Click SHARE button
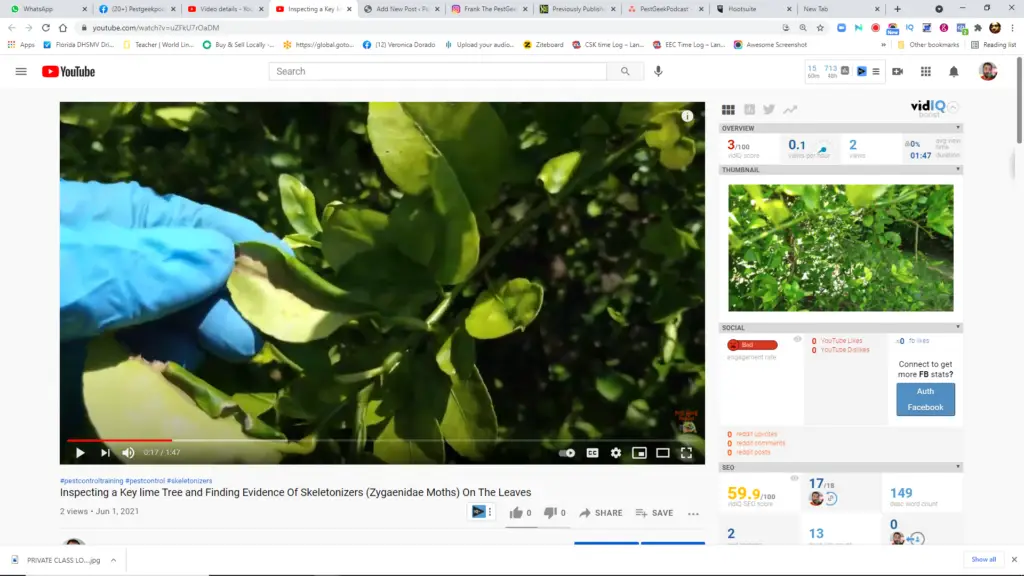Screen dimensions: 1024x576 point(601,513)
